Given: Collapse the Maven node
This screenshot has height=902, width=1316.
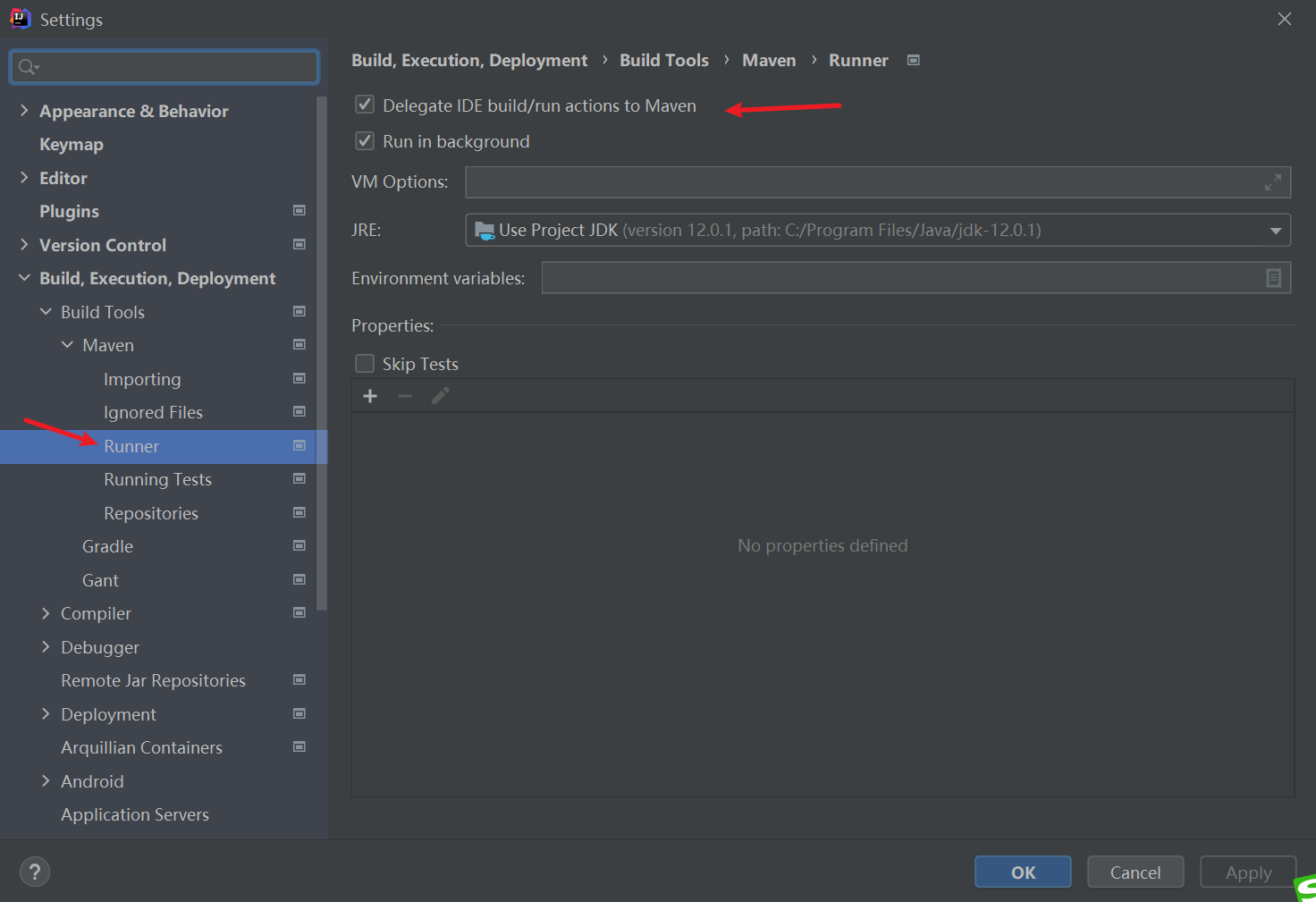Looking at the screenshot, I should click(x=67, y=344).
